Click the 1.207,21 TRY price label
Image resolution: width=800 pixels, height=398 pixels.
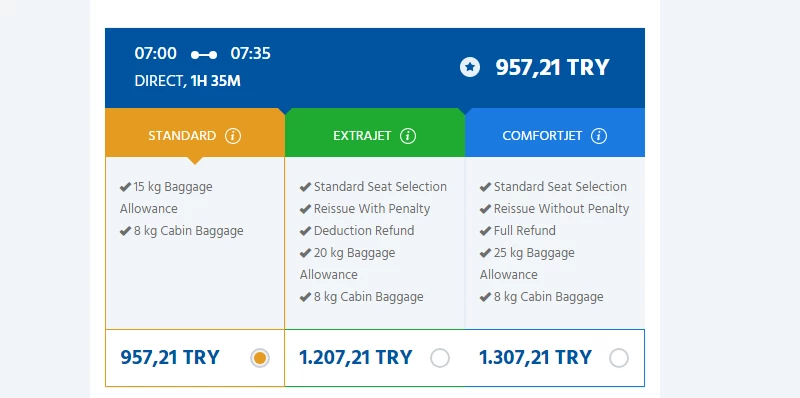(356, 357)
